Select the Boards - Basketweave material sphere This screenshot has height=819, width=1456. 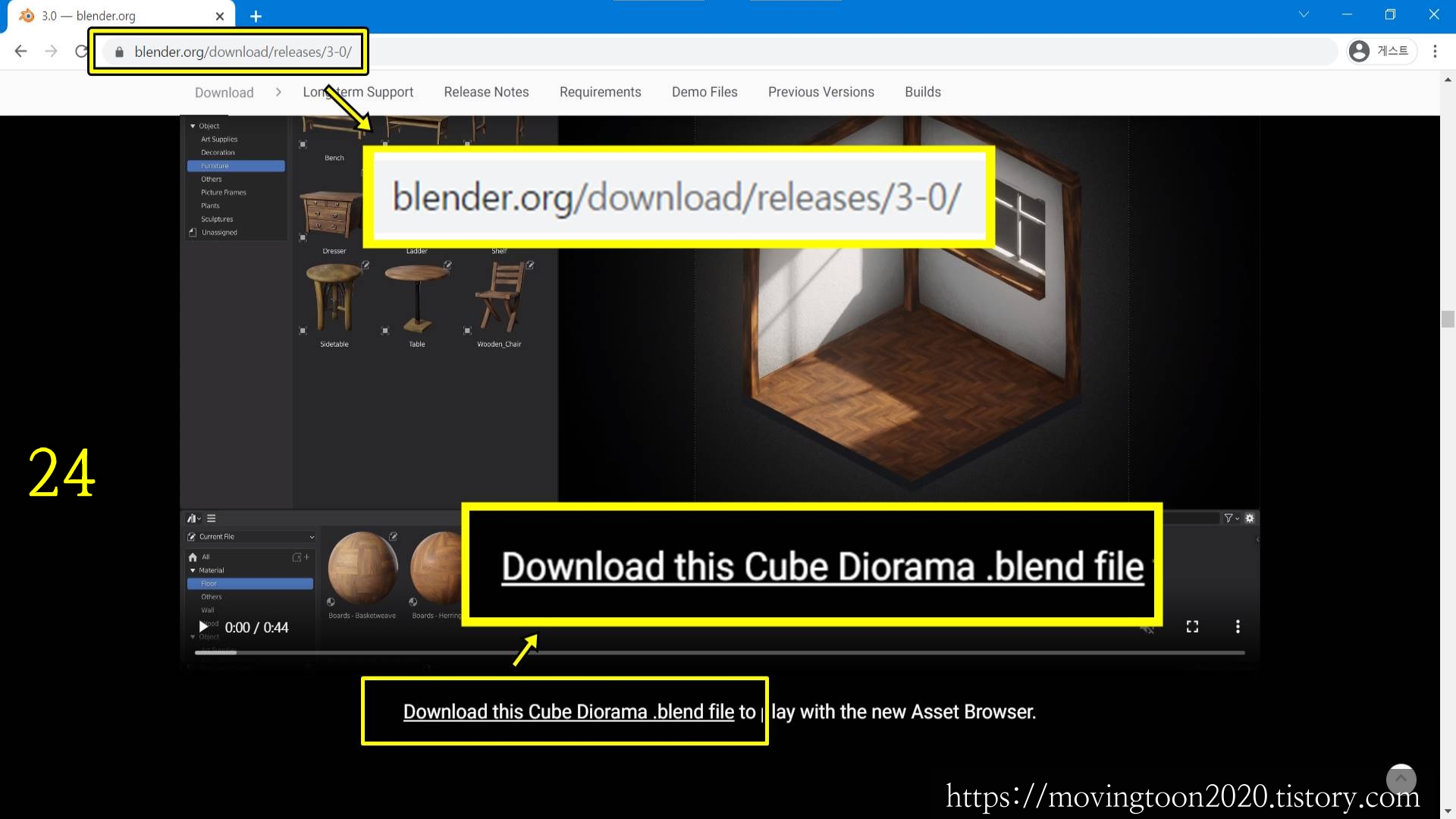pyautogui.click(x=362, y=567)
